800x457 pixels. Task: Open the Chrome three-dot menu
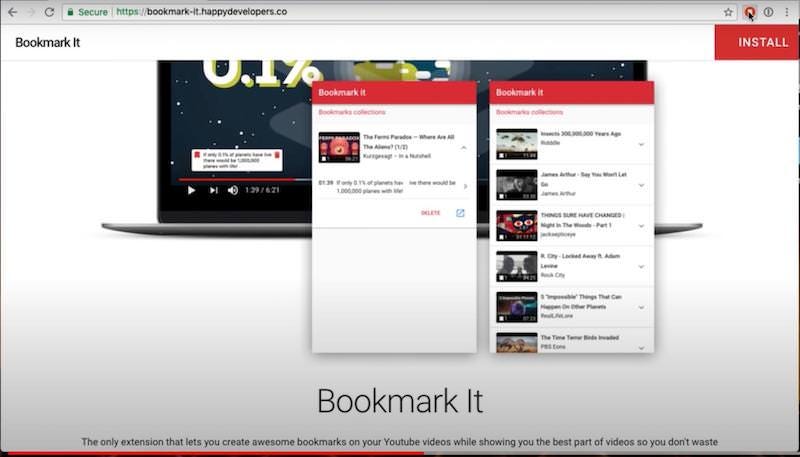click(x=787, y=12)
